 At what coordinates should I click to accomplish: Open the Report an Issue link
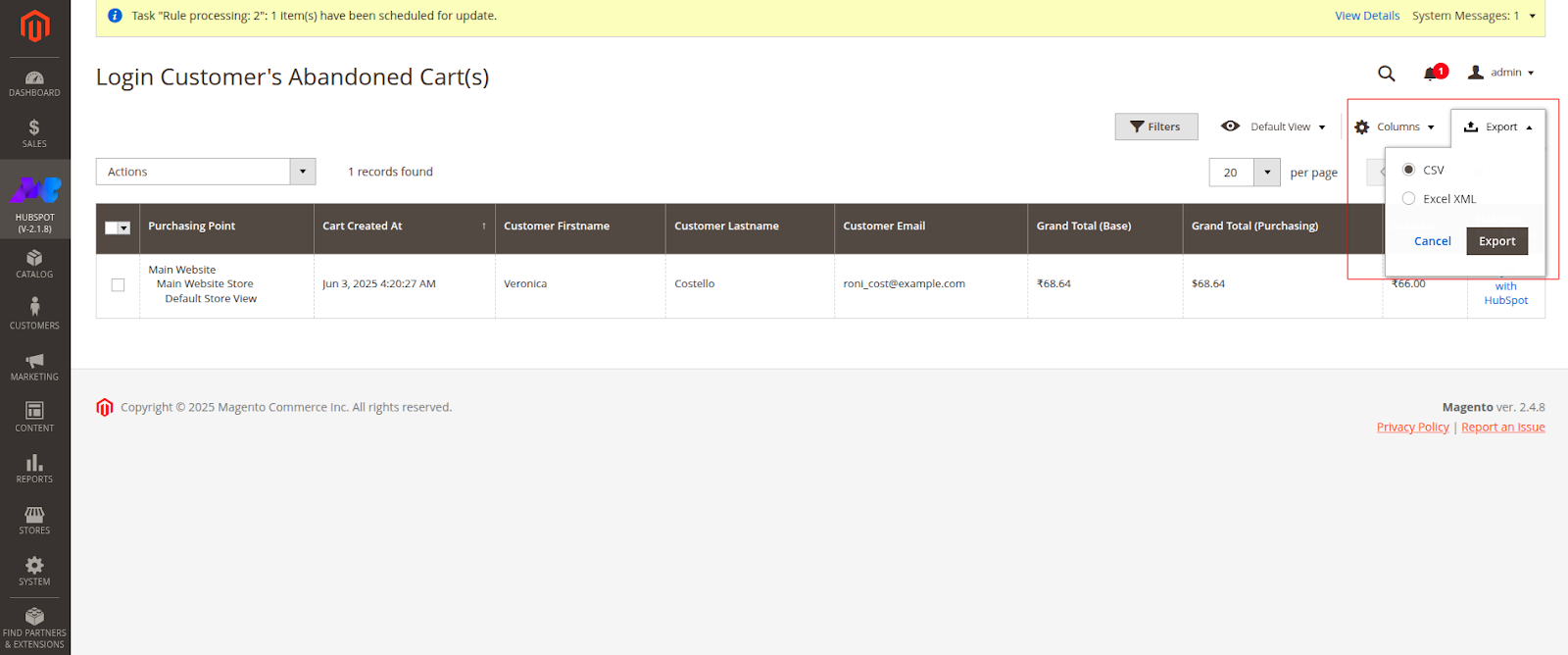coord(1502,427)
